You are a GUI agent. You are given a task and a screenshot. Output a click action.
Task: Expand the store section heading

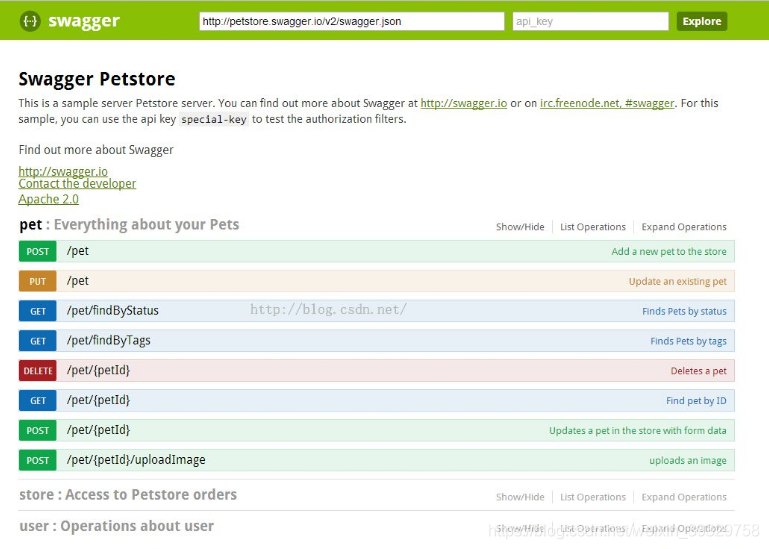(128, 495)
